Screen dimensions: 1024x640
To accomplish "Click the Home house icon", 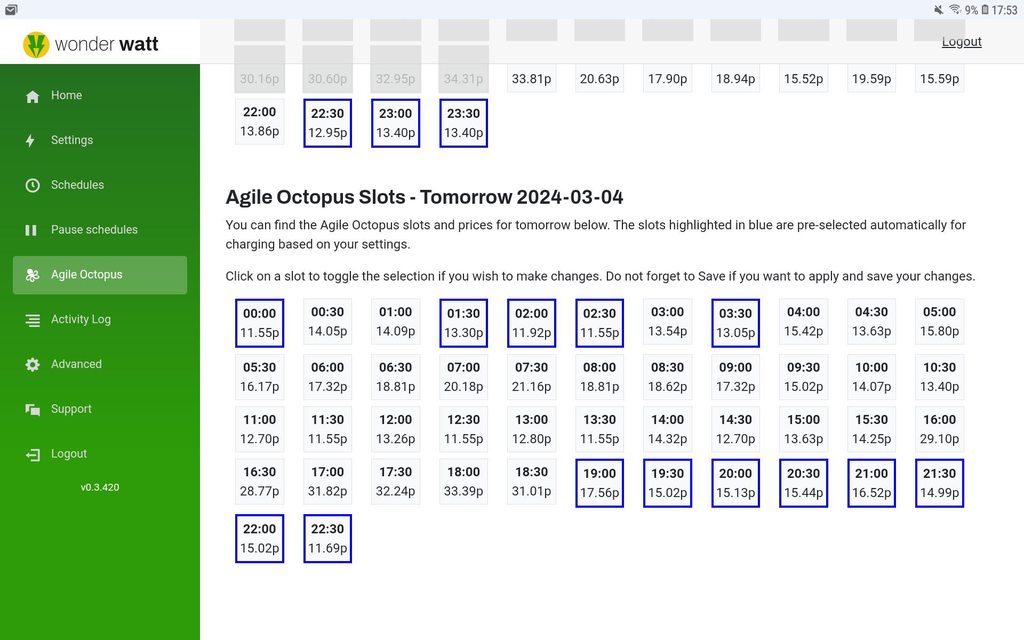I will pyautogui.click(x=32, y=96).
